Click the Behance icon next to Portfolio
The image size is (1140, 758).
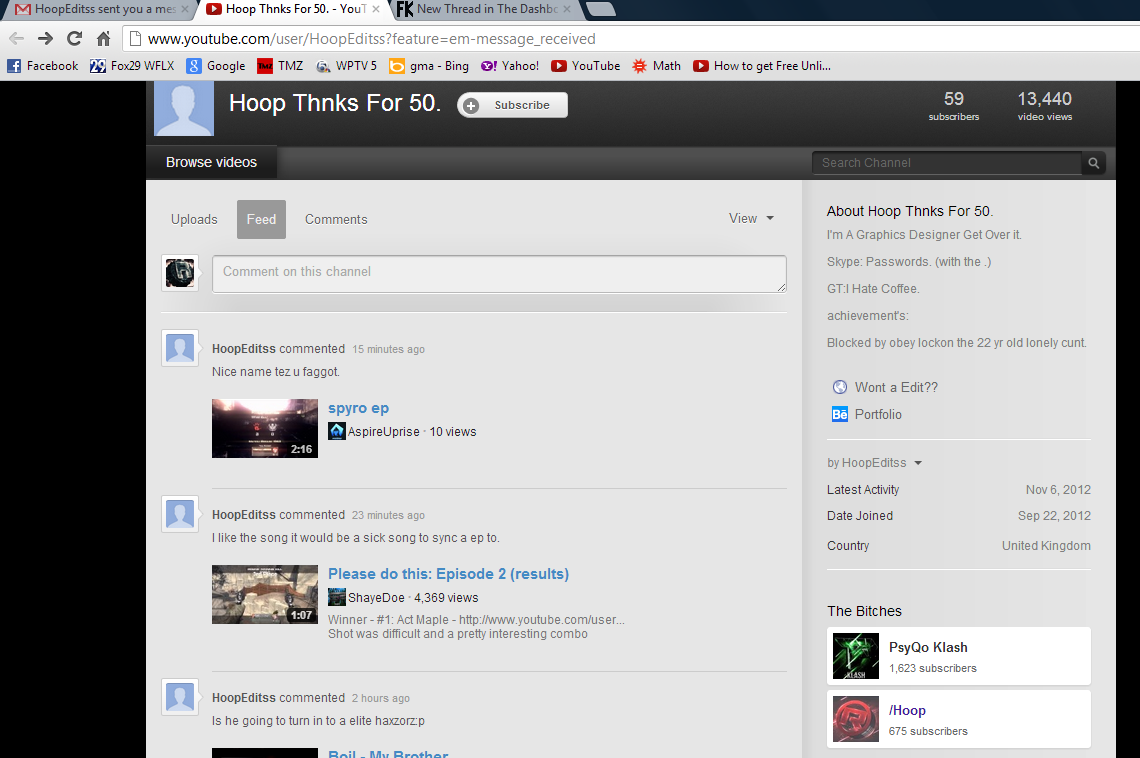click(x=840, y=414)
